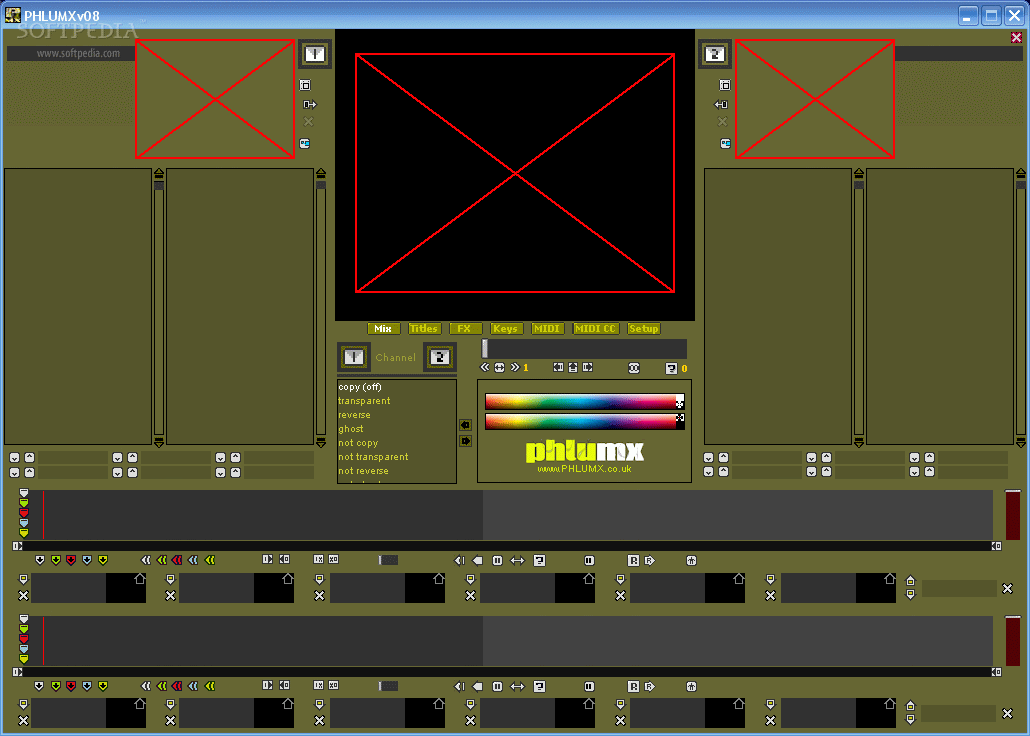The width and height of the screenshot is (1030, 736).
Task: Click the center-fade icon between the chevrons
Action: click(x=499, y=367)
